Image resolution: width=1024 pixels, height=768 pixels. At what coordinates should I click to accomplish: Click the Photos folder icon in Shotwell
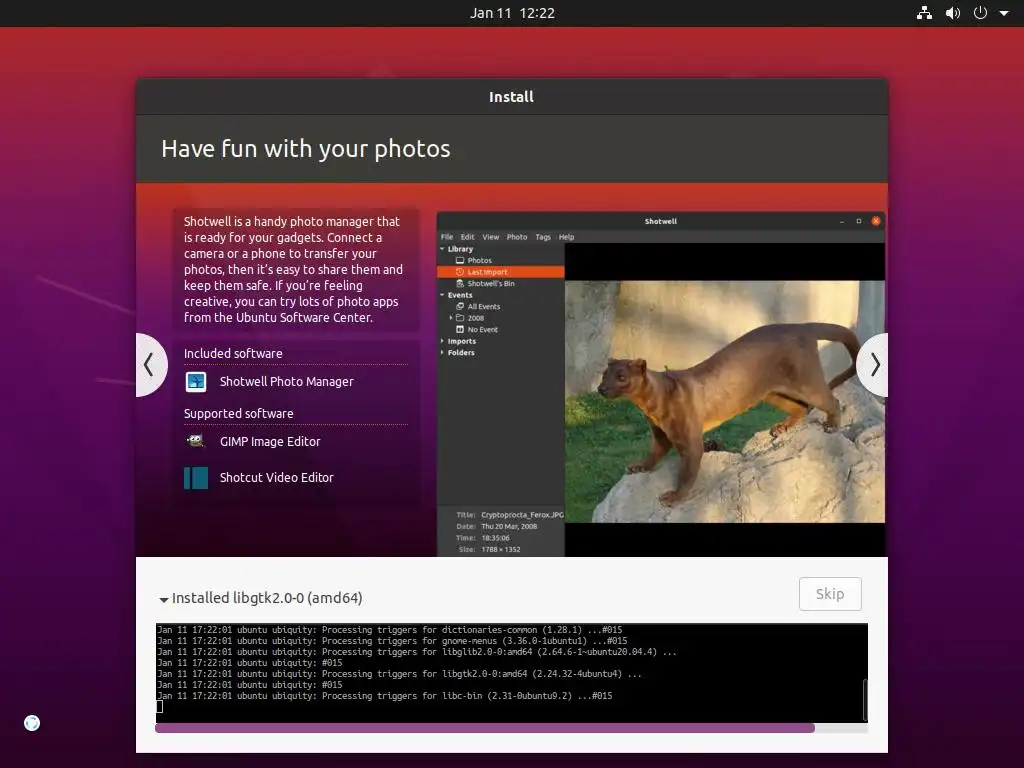tap(460, 261)
